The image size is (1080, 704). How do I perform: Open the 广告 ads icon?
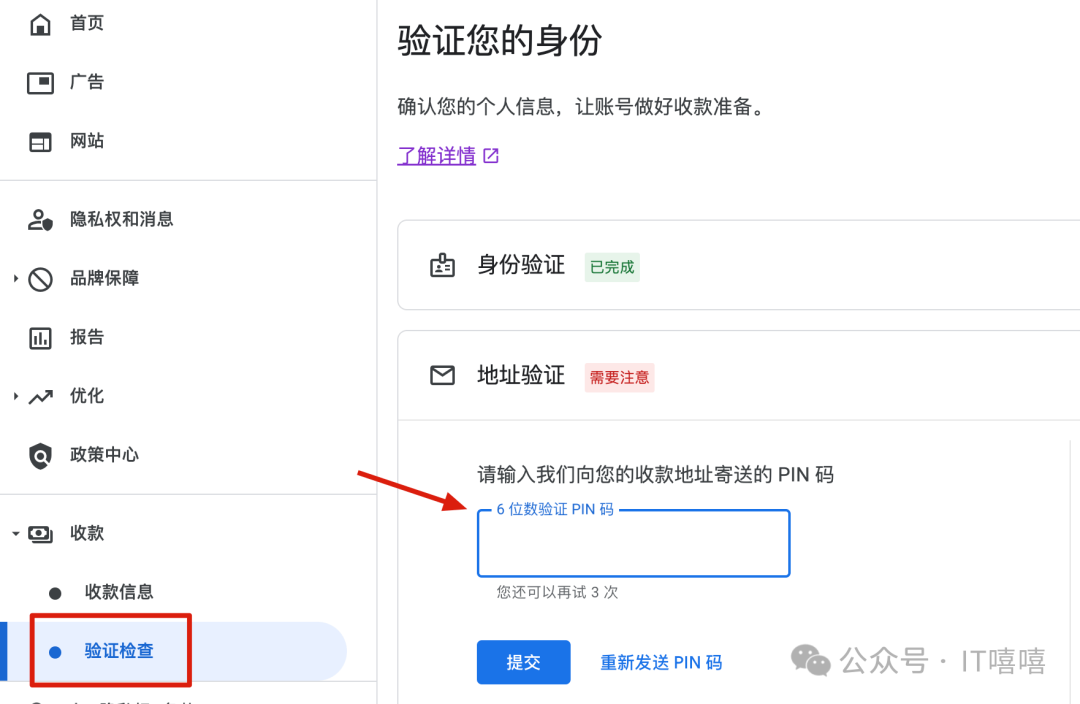coord(39,82)
